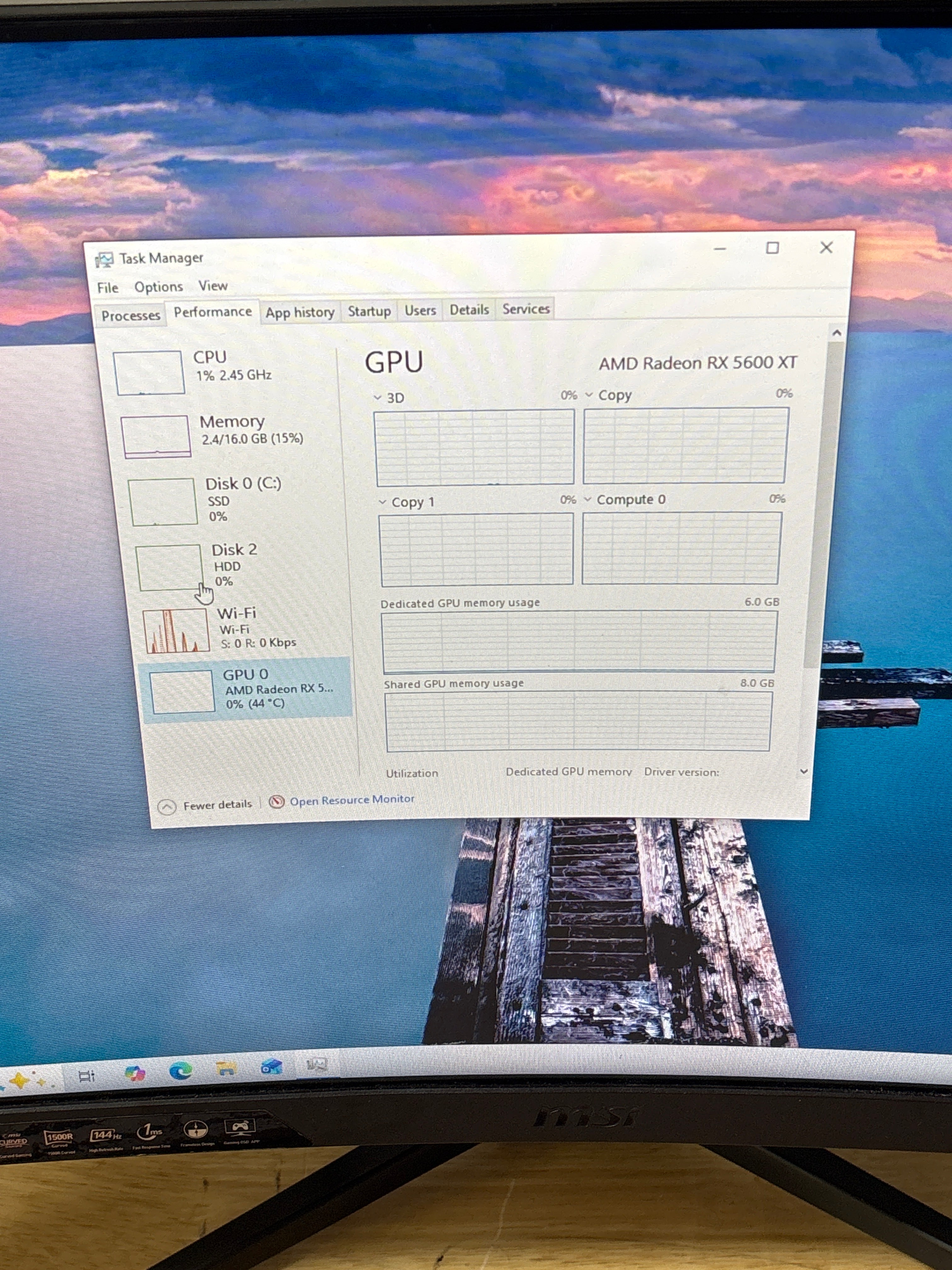Expand the 3D engine dropdown chevron
The height and width of the screenshot is (1270, 952).
coord(377,397)
